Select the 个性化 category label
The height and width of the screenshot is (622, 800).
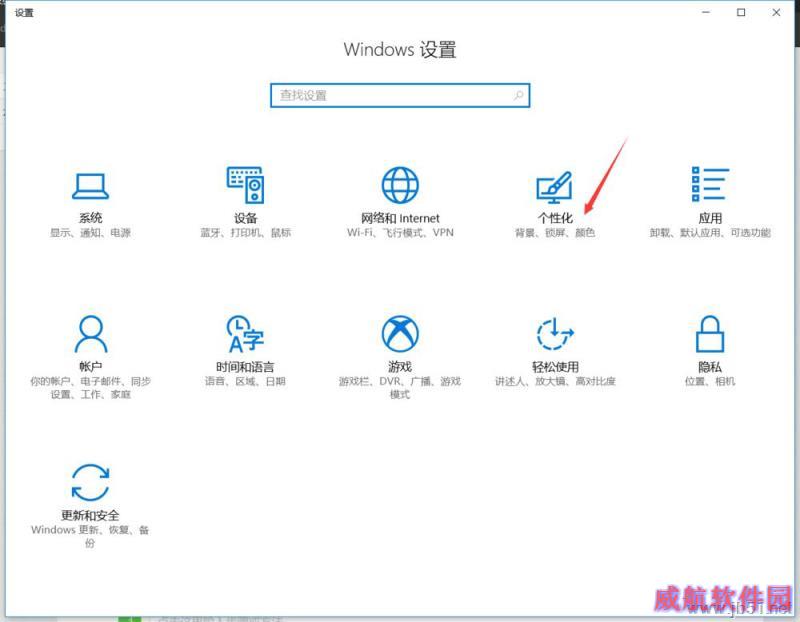tap(555, 218)
